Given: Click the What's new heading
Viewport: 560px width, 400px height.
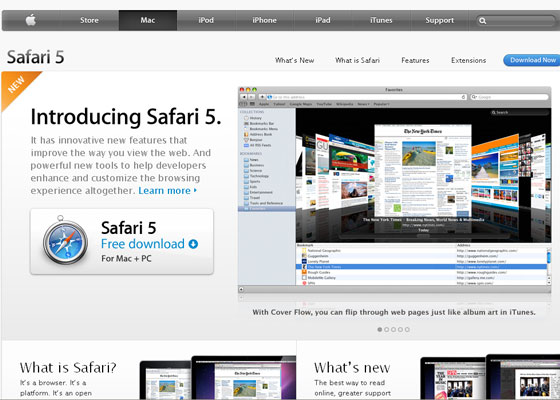Looking at the screenshot, I should click(352, 368).
